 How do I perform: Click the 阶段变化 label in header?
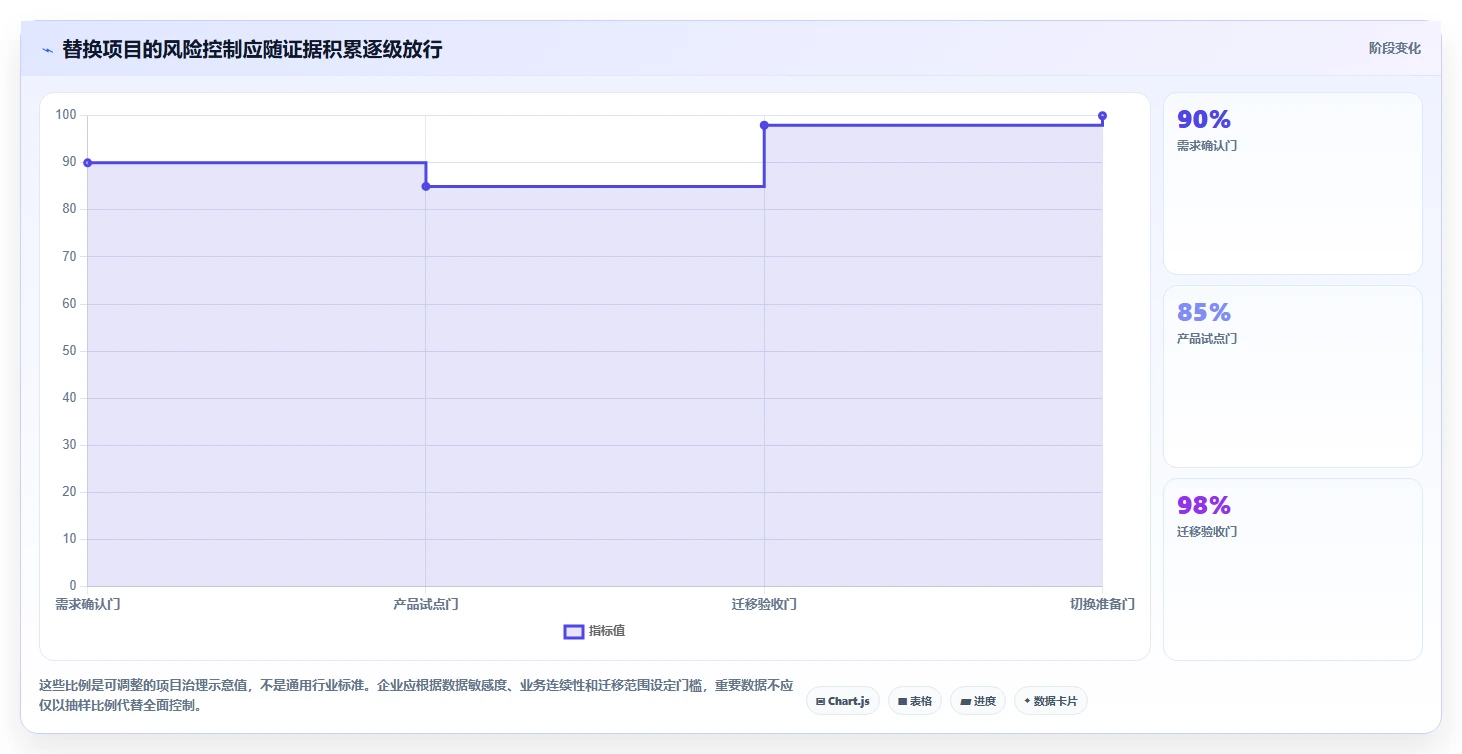pos(1395,48)
